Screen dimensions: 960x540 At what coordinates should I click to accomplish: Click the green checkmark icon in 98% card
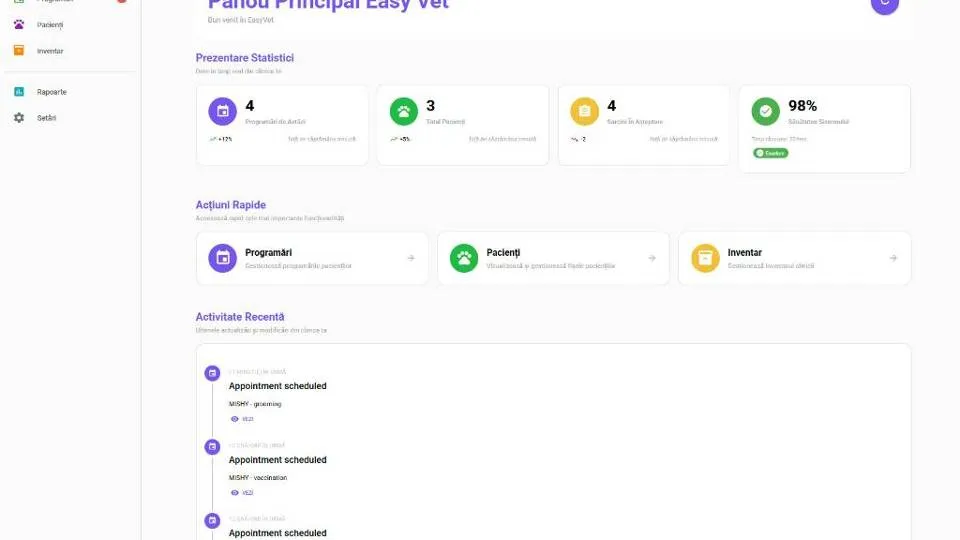point(765,111)
